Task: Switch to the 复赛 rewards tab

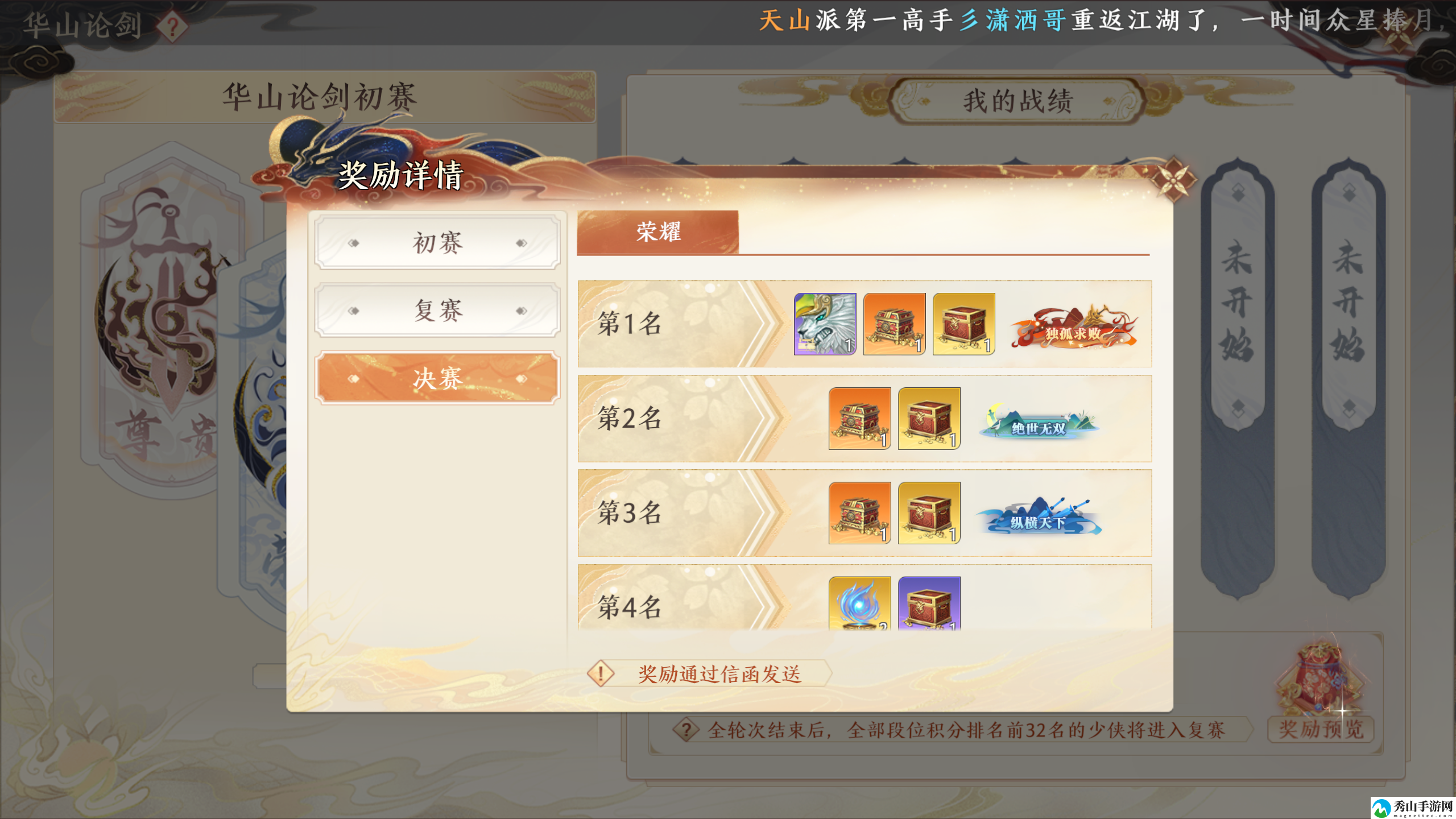Action: pyautogui.click(x=437, y=311)
